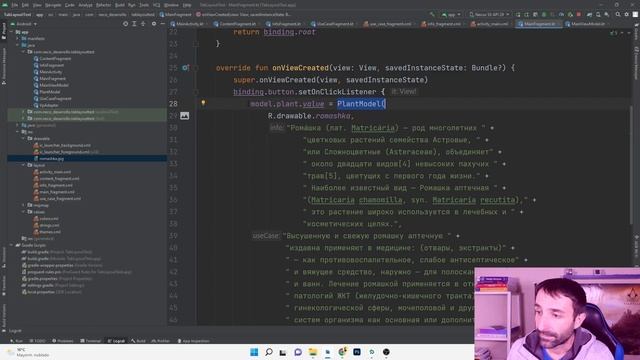Open the Help menu

pos(187,5)
